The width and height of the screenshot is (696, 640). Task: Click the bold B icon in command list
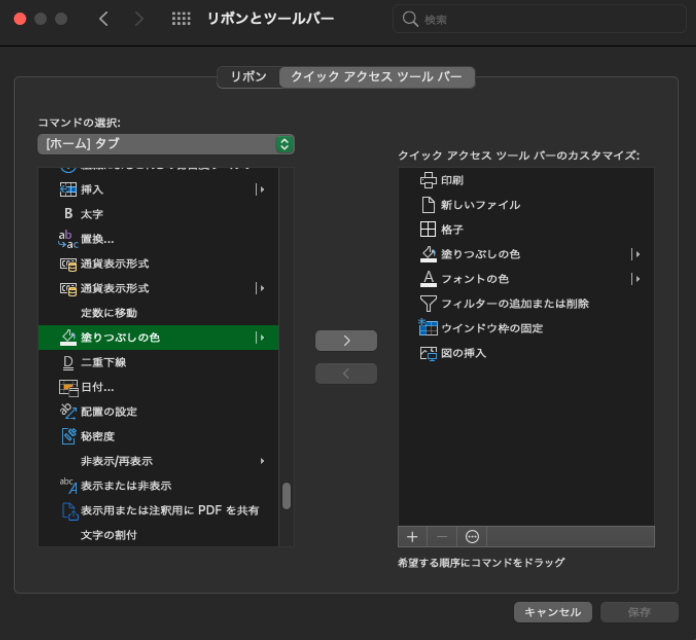click(x=68, y=214)
